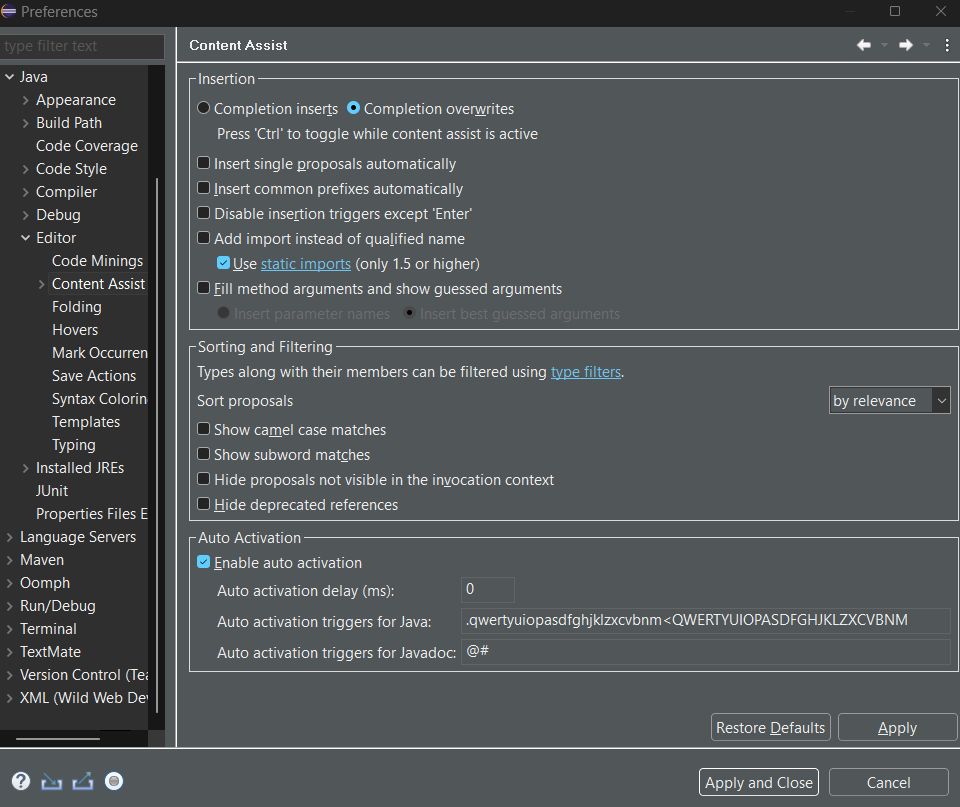Expand the Code Style tree node
960x807 pixels.
[x=25, y=169]
